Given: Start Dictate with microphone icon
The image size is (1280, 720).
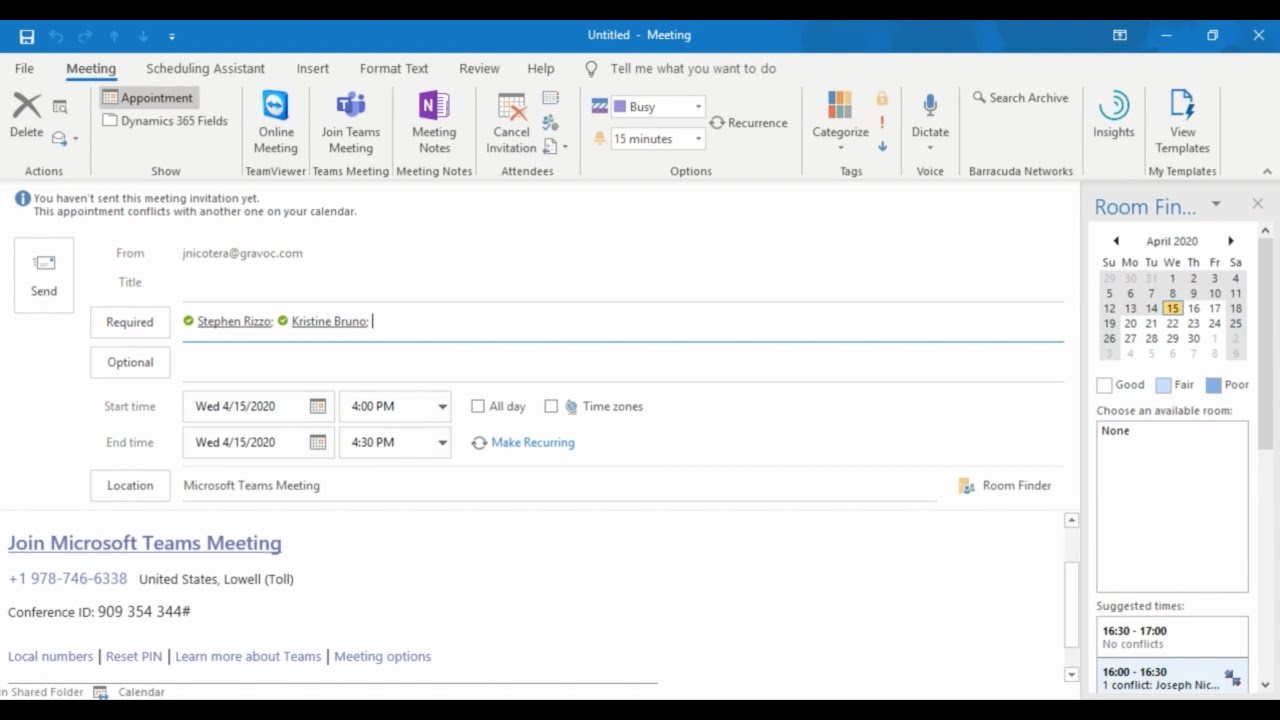Looking at the screenshot, I should [x=930, y=106].
